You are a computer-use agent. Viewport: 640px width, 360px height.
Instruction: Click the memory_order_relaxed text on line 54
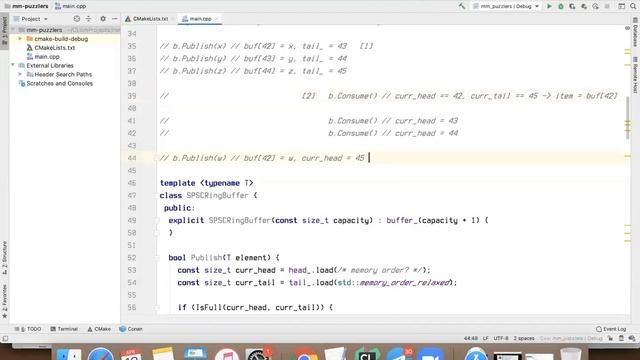405,282
